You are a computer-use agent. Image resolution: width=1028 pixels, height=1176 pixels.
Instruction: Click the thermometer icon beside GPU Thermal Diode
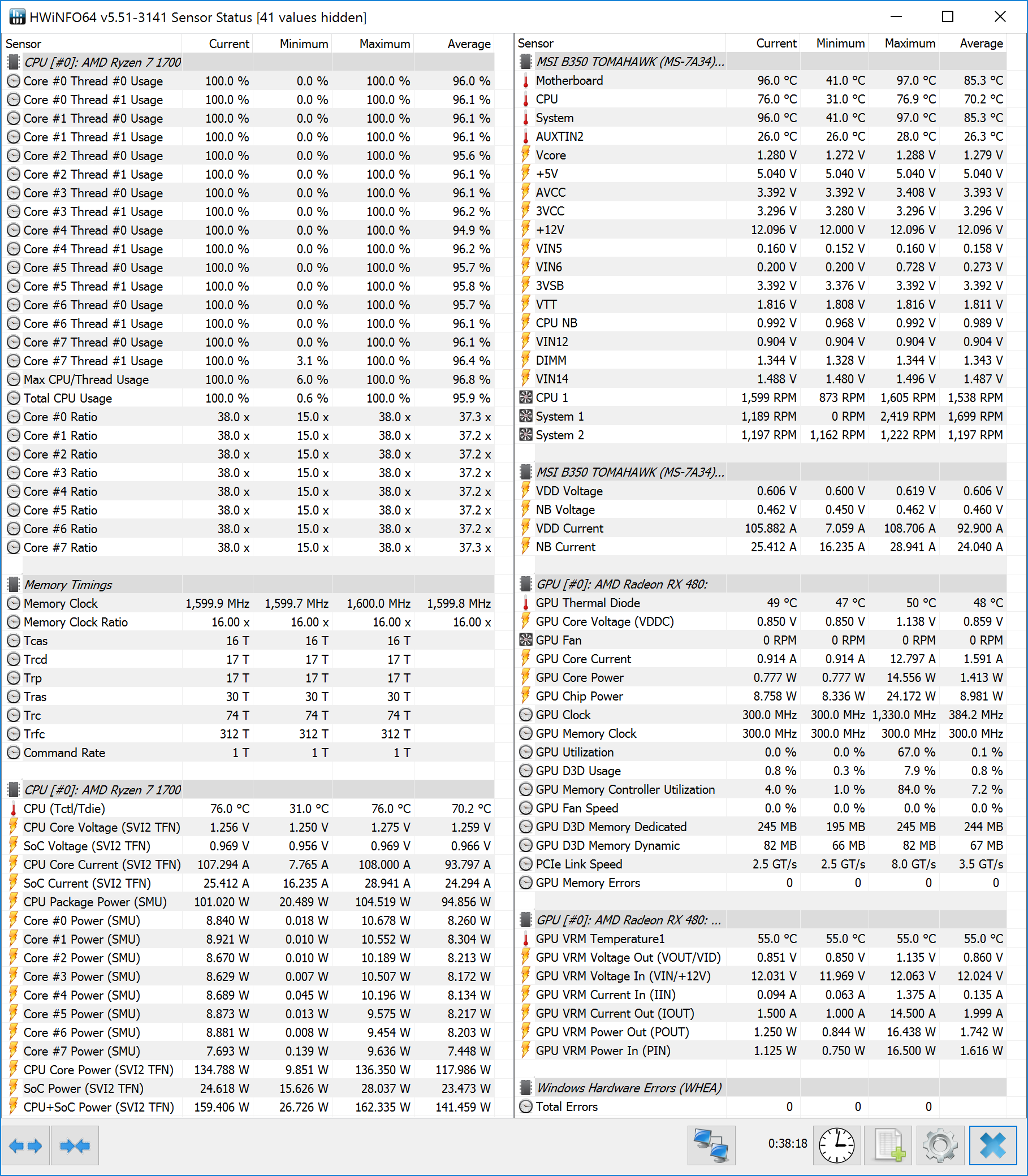coord(525,603)
